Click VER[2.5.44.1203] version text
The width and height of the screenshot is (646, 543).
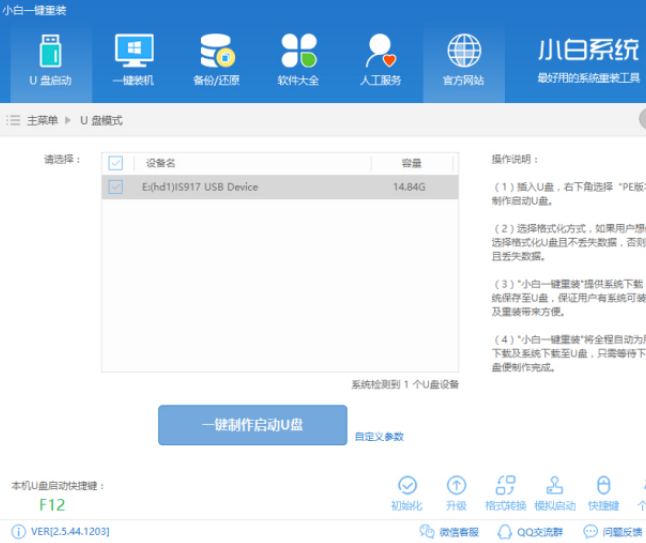click(x=70, y=531)
